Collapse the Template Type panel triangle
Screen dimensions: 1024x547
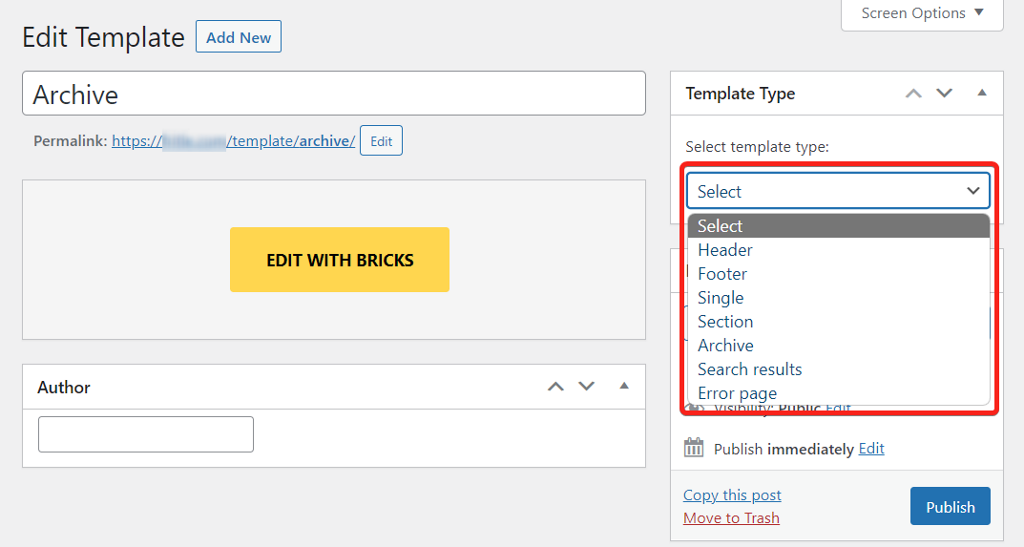pyautogui.click(x=981, y=93)
